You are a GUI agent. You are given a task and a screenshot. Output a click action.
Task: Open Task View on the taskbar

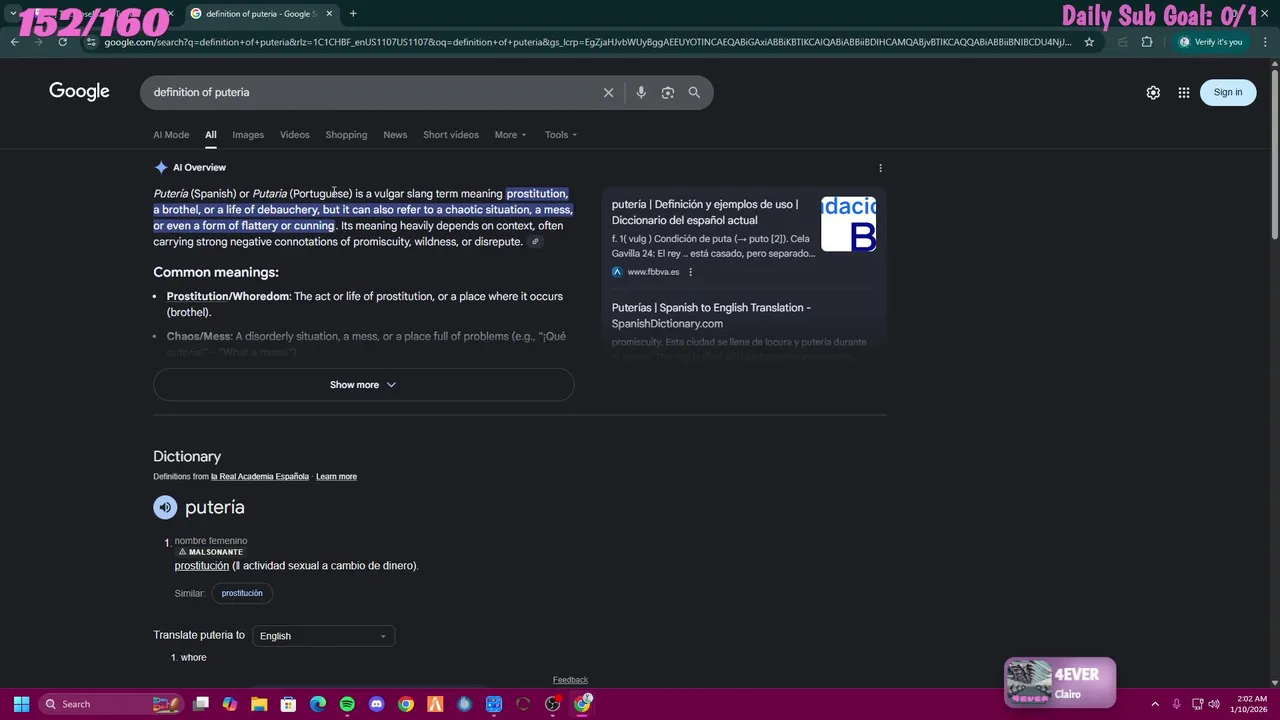(x=201, y=704)
